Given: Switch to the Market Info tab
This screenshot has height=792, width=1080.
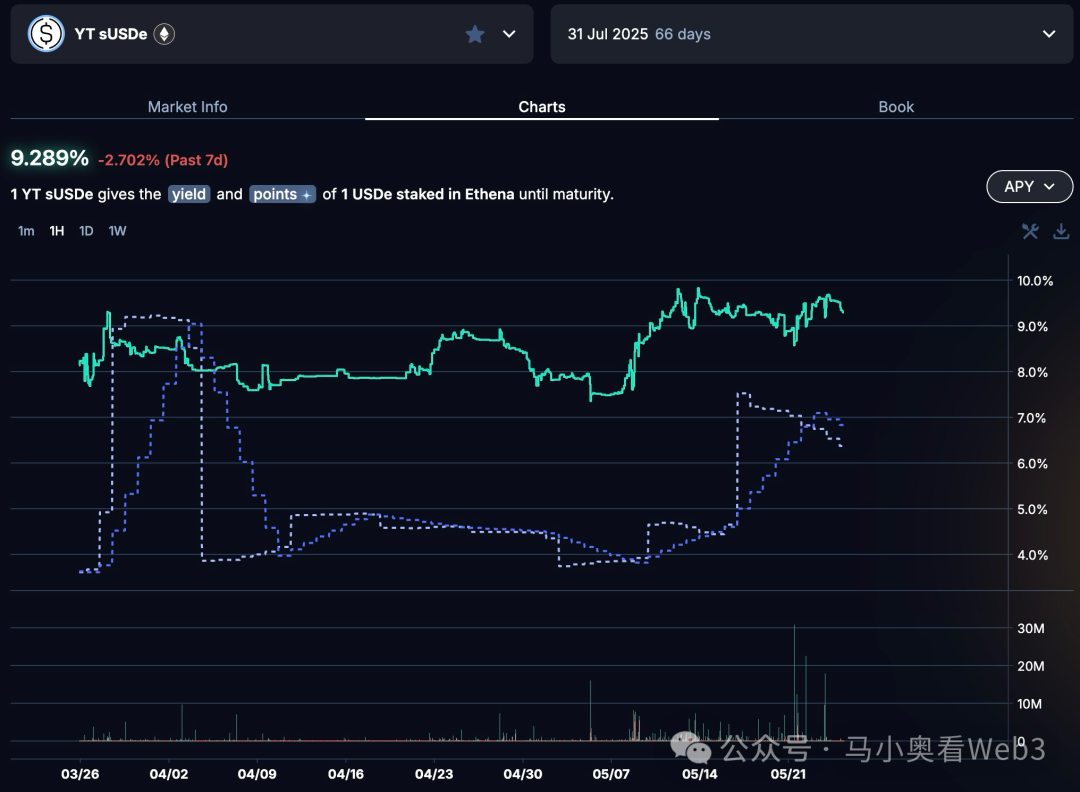Looking at the screenshot, I should pos(187,107).
